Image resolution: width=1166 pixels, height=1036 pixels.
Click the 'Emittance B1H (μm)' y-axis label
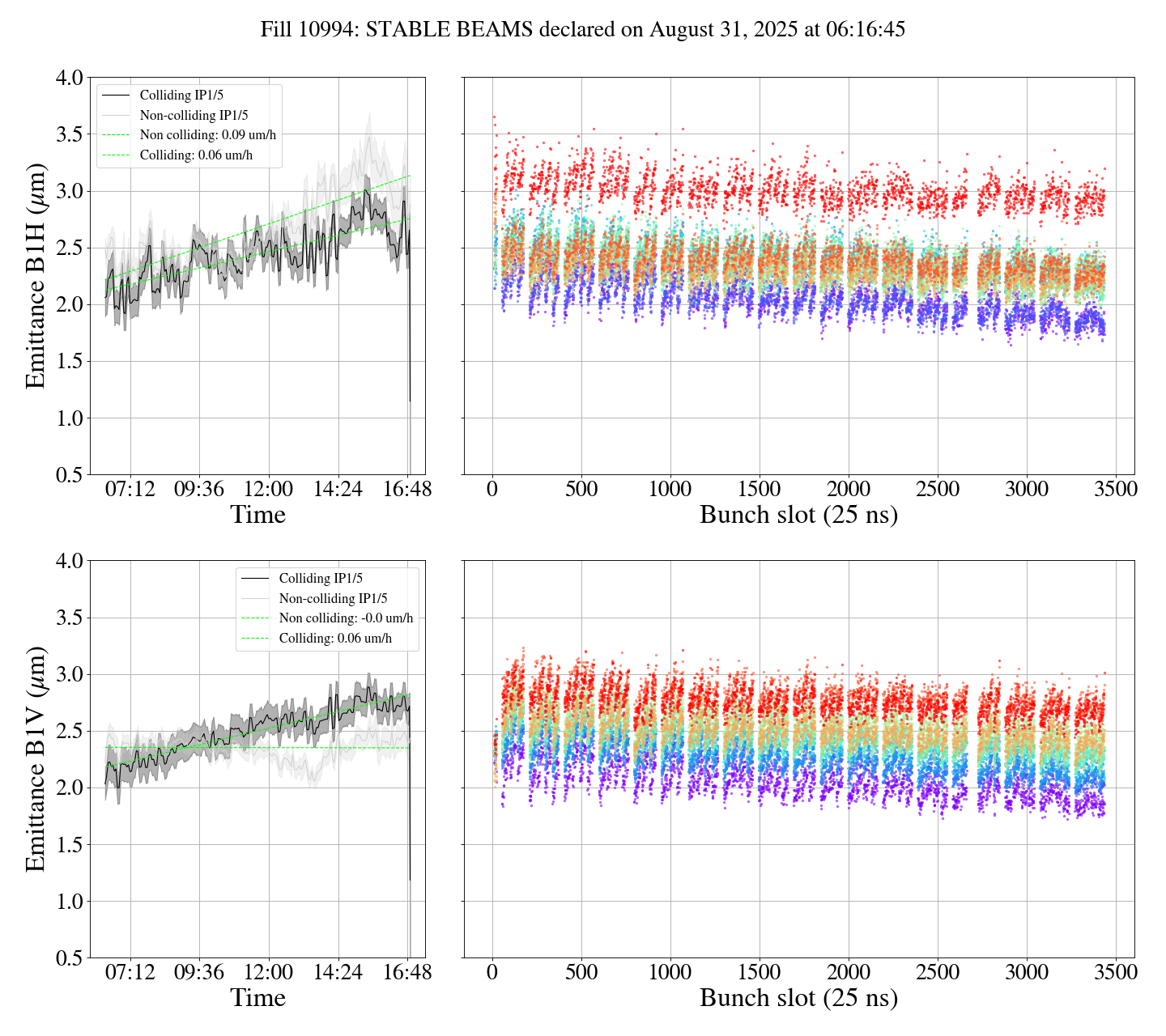(x=36, y=276)
